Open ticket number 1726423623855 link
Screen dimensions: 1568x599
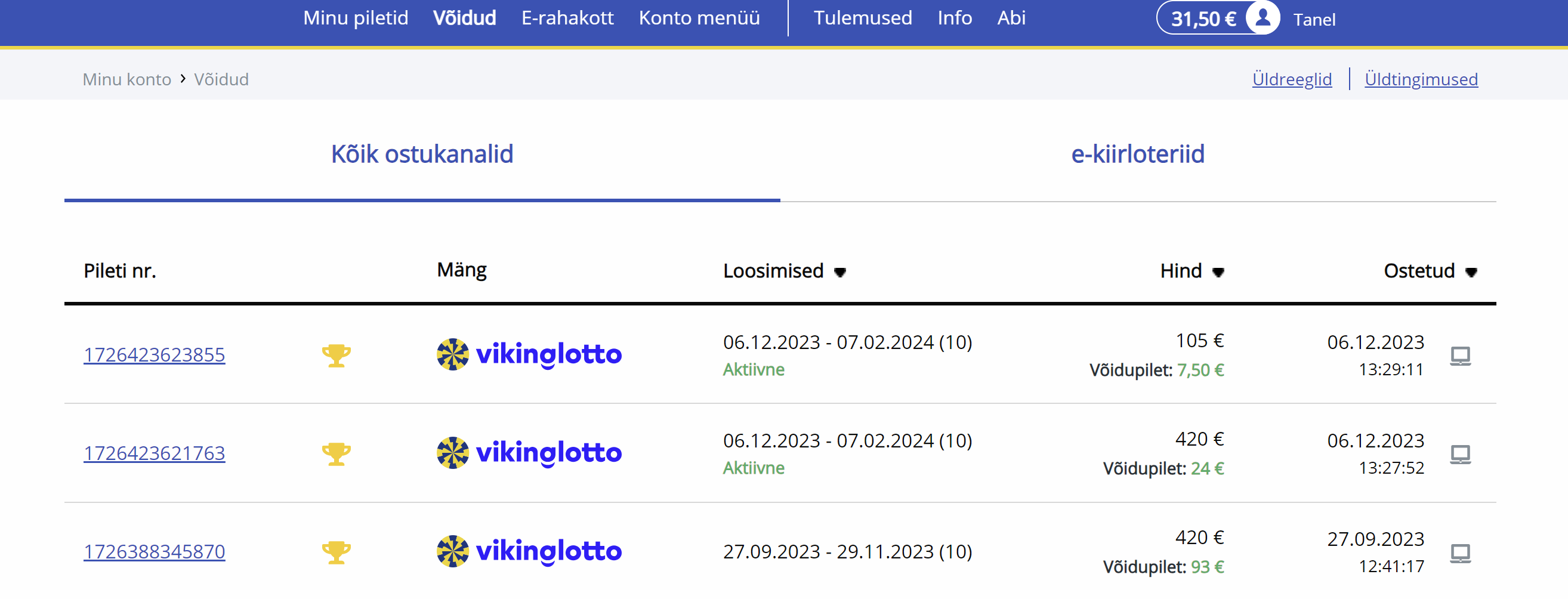coord(154,355)
